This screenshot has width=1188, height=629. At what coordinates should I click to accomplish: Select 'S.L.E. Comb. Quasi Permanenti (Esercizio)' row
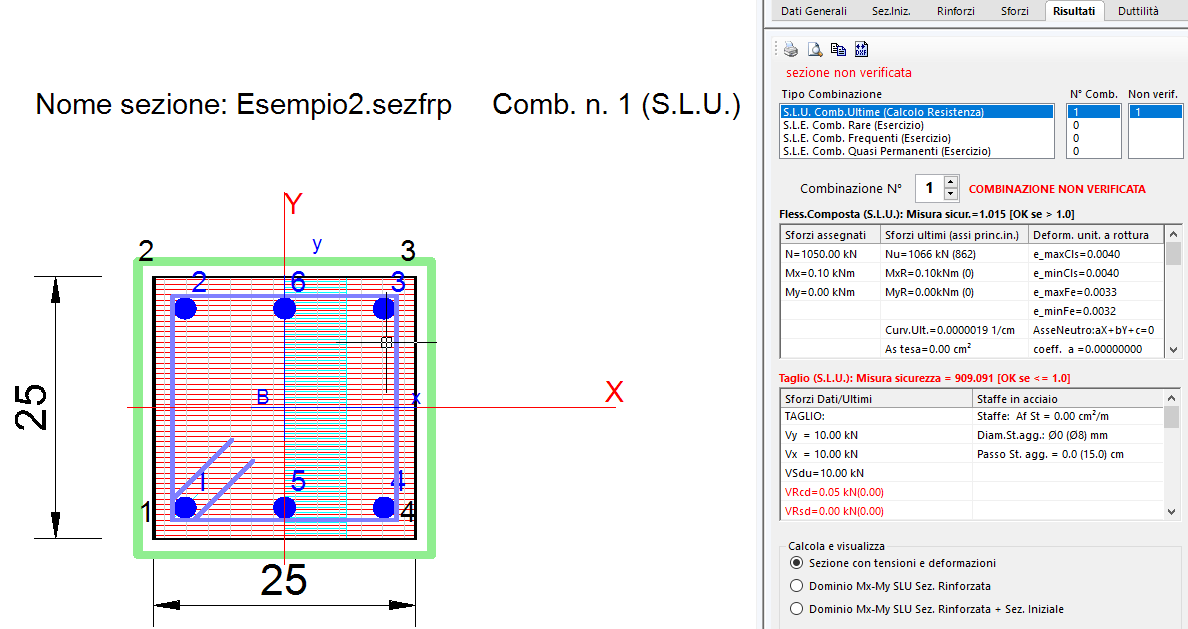coord(917,151)
